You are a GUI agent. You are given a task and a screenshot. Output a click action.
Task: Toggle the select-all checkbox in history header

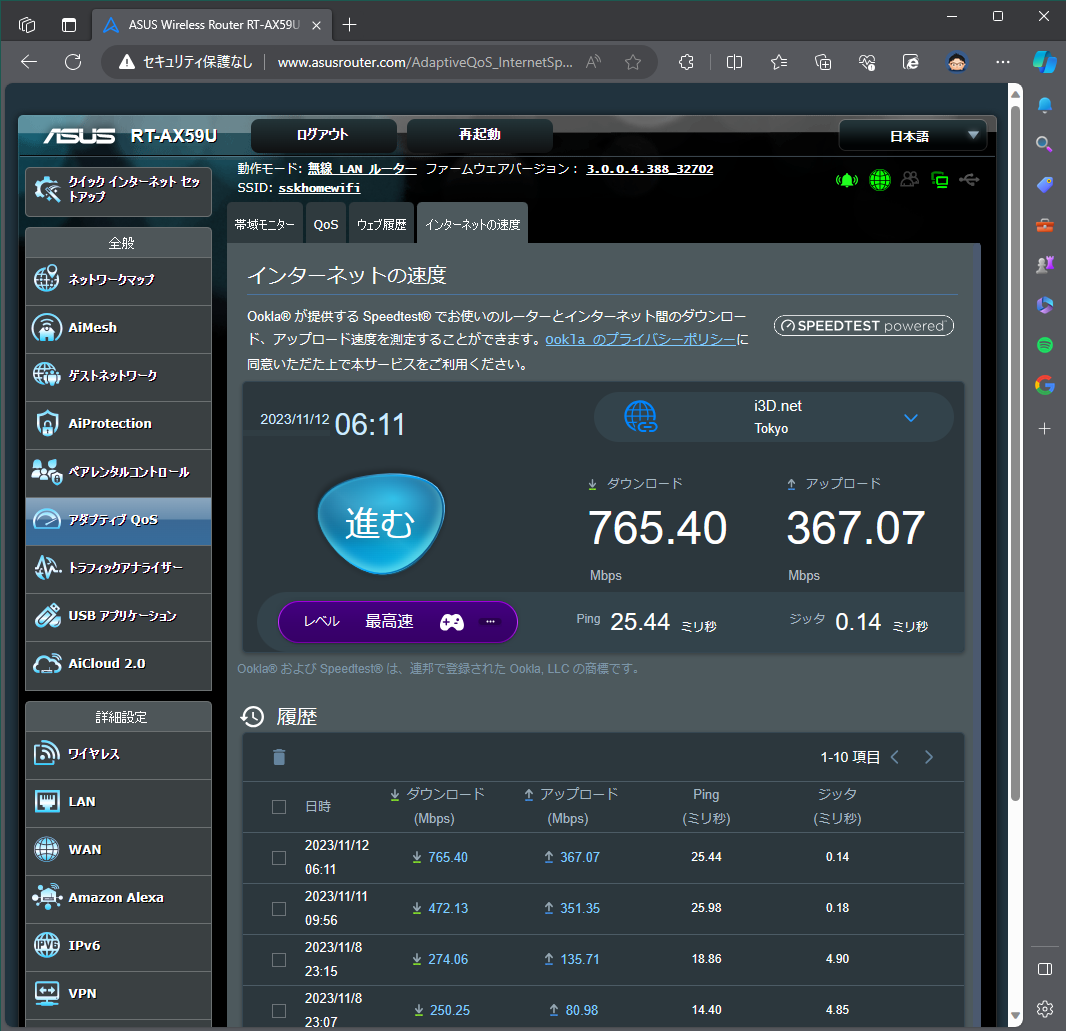(x=279, y=807)
